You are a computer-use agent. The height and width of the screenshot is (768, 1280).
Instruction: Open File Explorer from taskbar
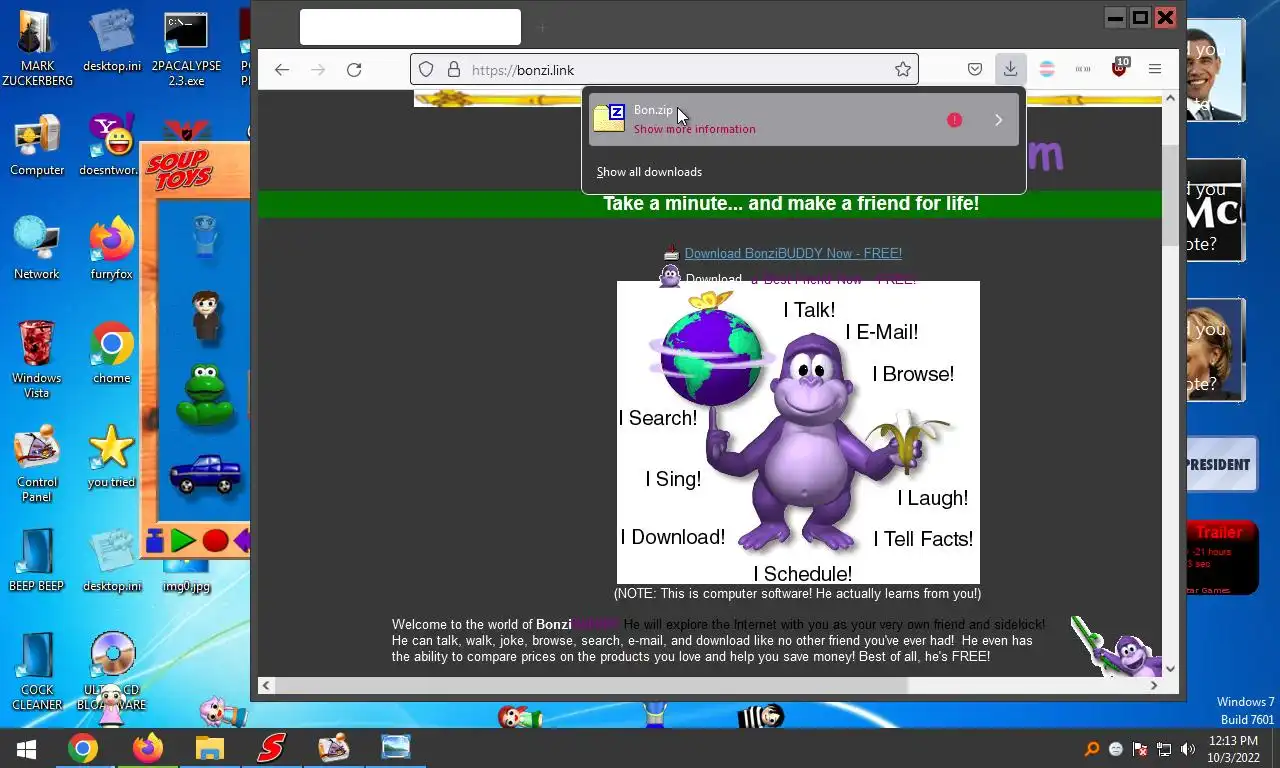(x=209, y=748)
